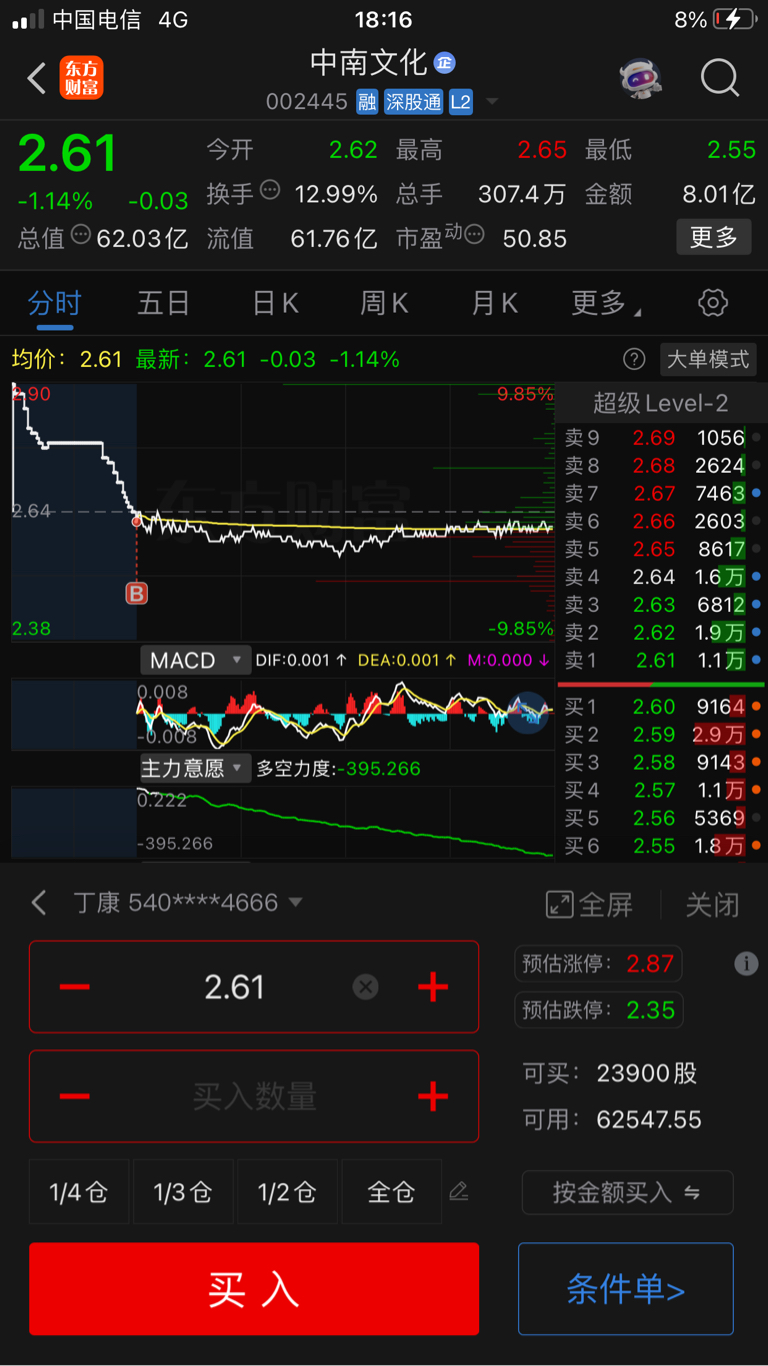Screen dimensions: 768x1366
Task: Switch to 日K chart tab
Action: click(x=275, y=303)
